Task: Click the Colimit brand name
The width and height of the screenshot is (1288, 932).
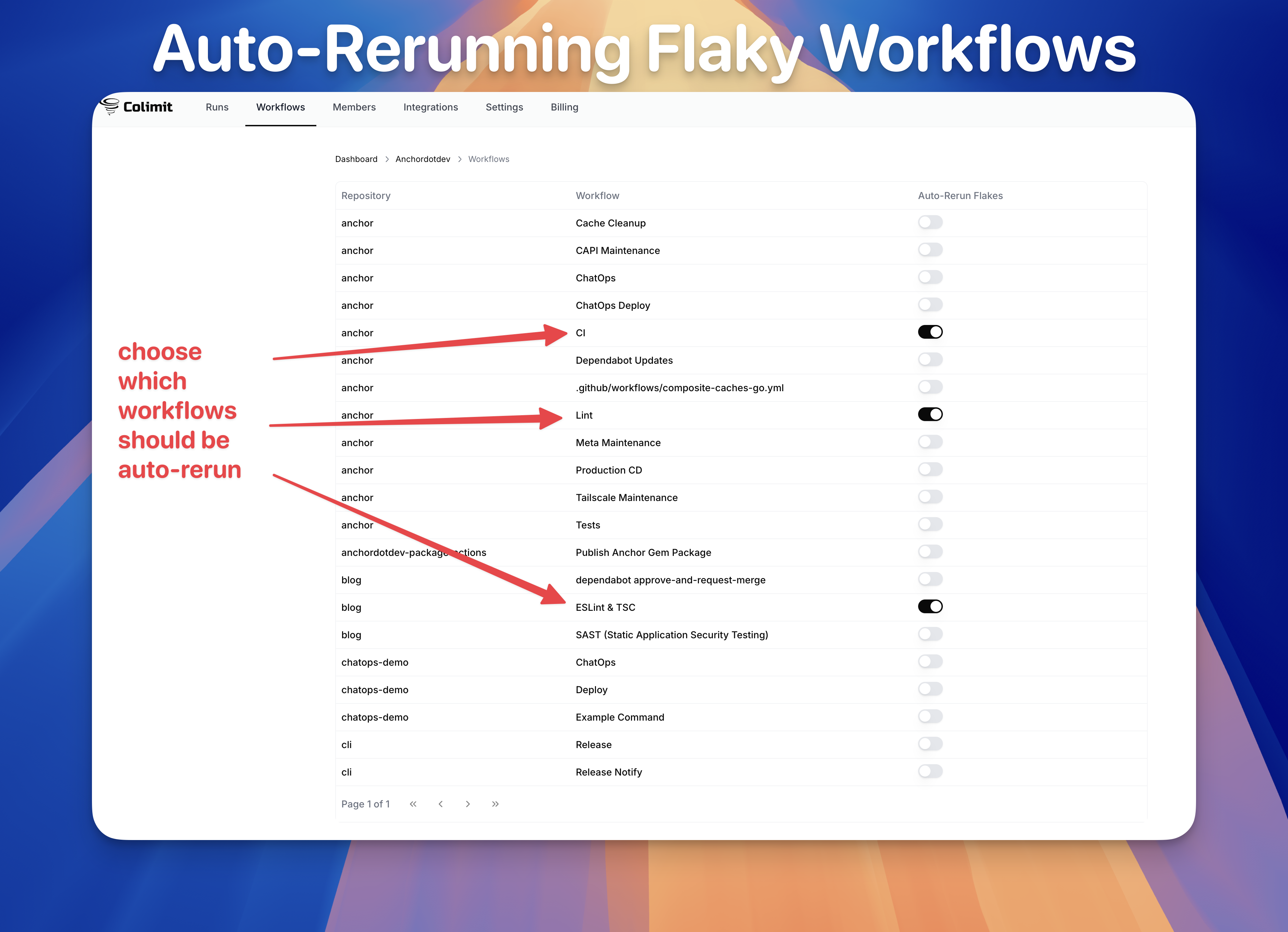Action: click(148, 107)
